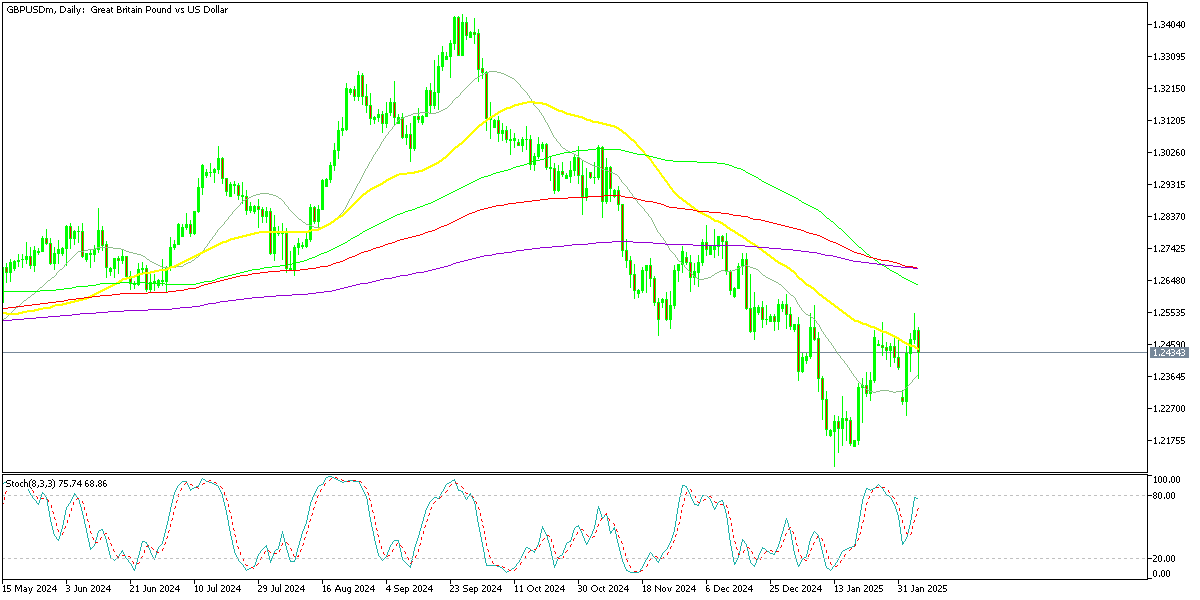Click the 6 Dec 2024 date label
This screenshot has height=600, width=1200.
pyautogui.click(x=729, y=589)
